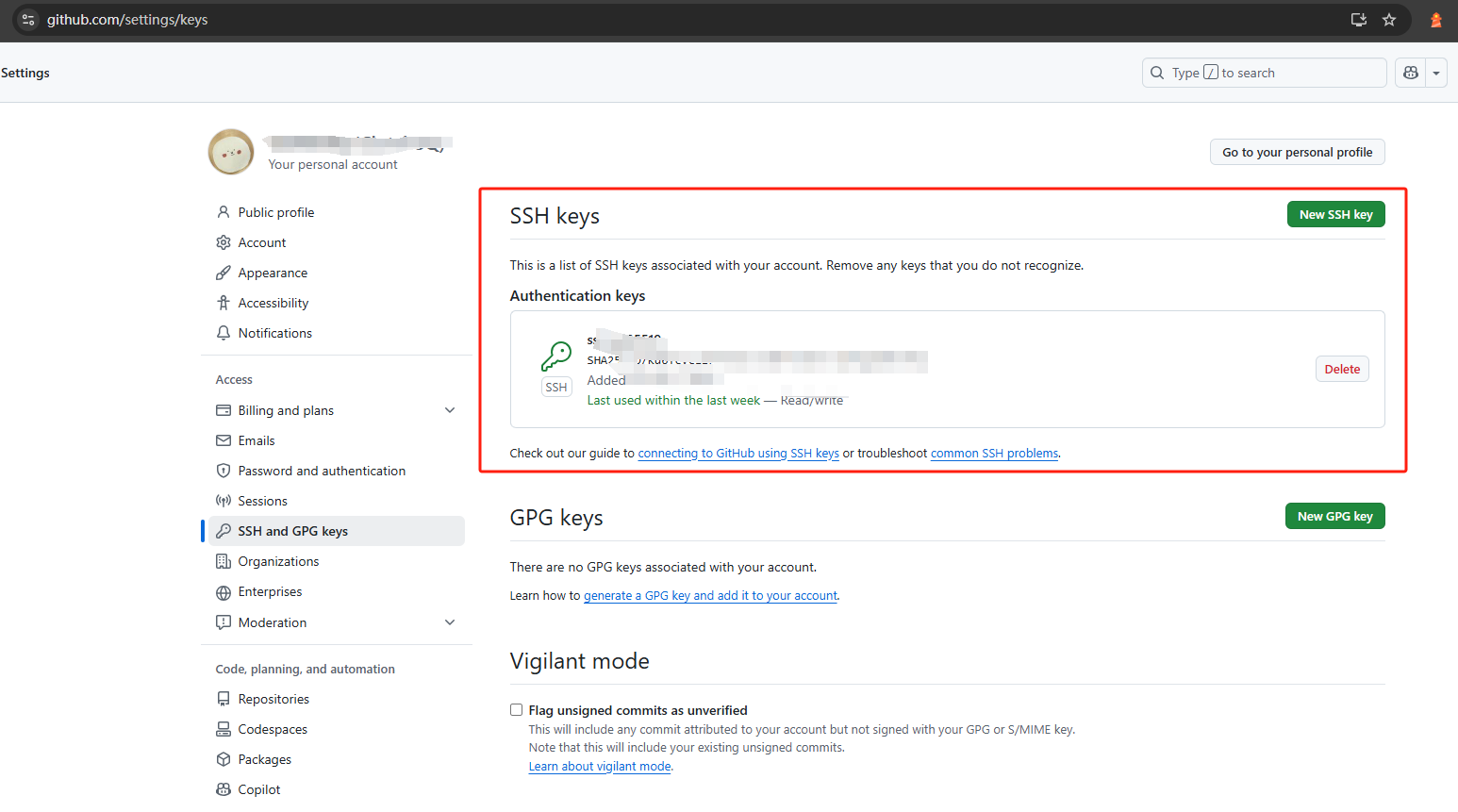Image resolution: width=1458 pixels, height=812 pixels.
Task: Click the Type / to search field
Action: tap(1265, 73)
